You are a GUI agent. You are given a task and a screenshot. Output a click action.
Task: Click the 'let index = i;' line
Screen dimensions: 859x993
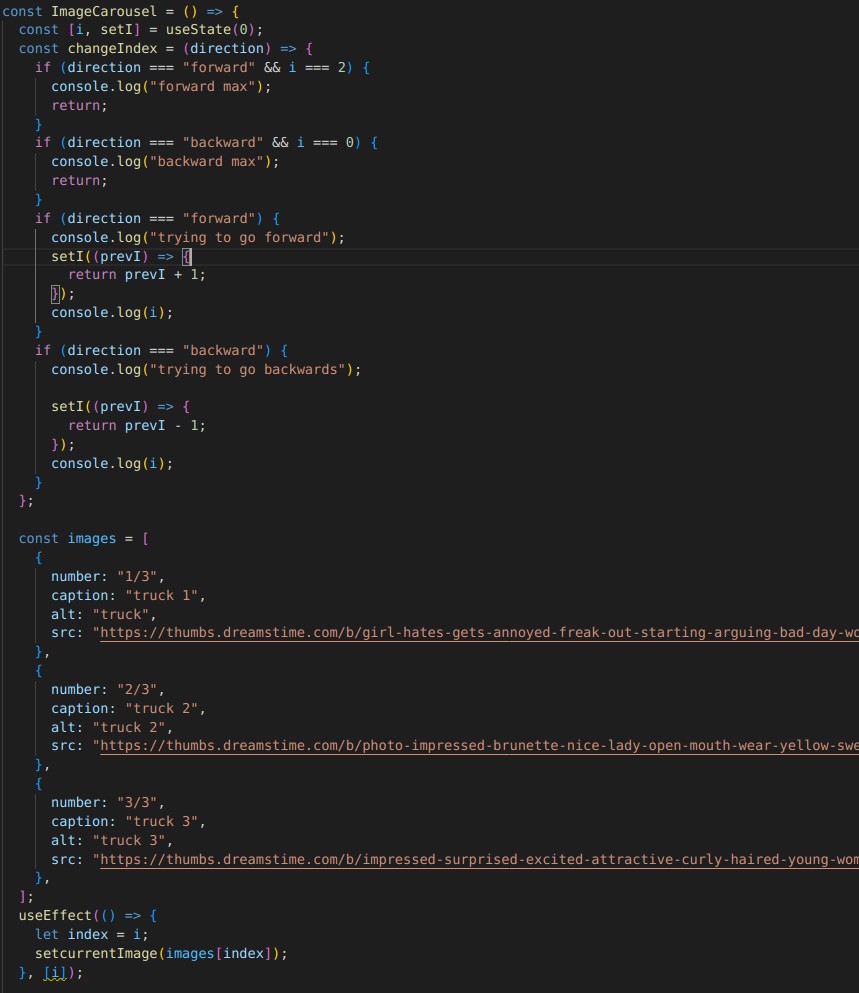(x=91, y=935)
